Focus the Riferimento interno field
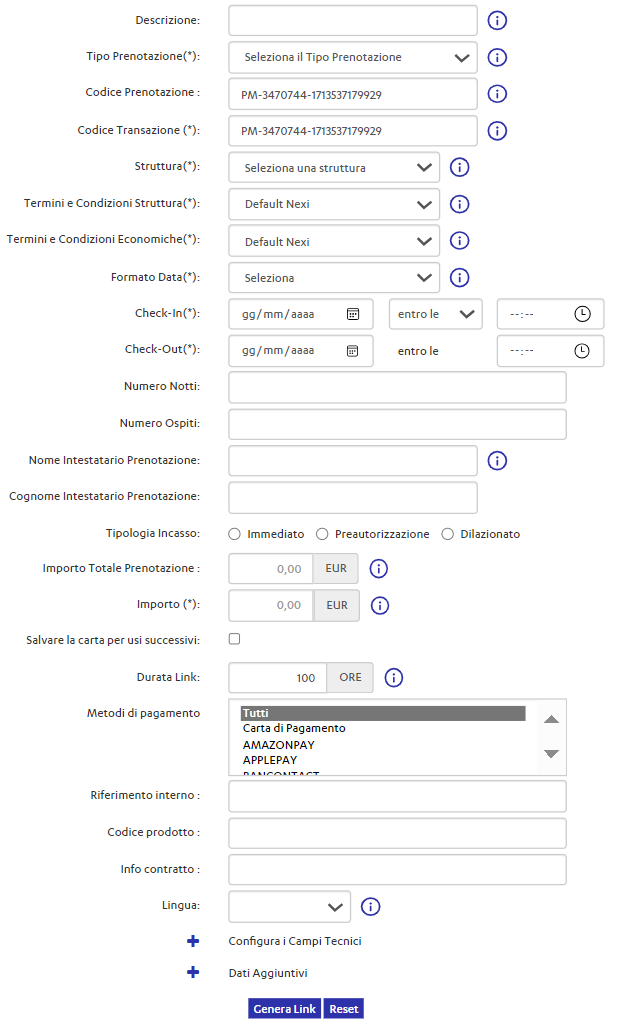The width and height of the screenshot is (617, 1021). pyautogui.click(x=397, y=796)
